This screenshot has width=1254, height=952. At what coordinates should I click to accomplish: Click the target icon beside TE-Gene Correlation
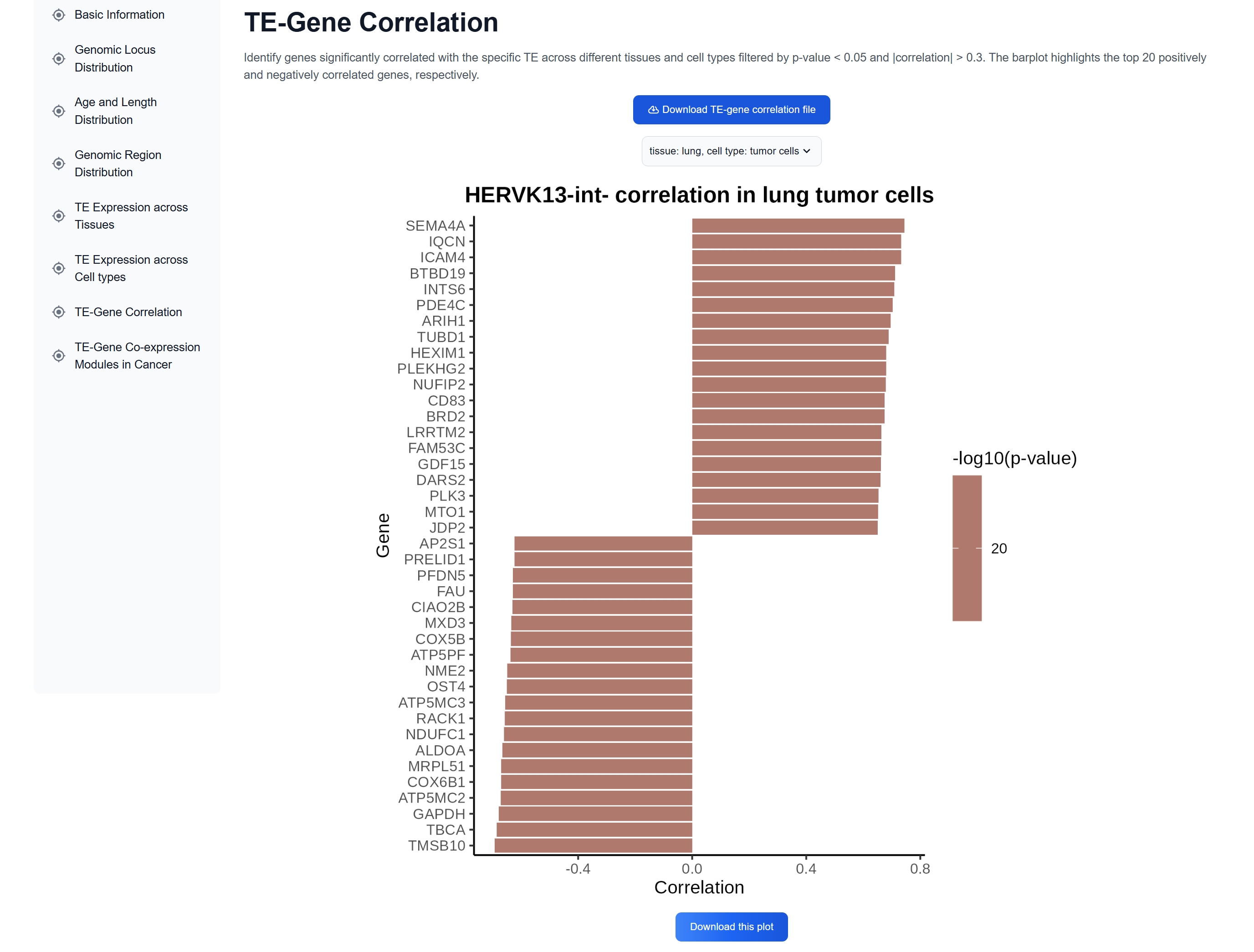coord(58,312)
